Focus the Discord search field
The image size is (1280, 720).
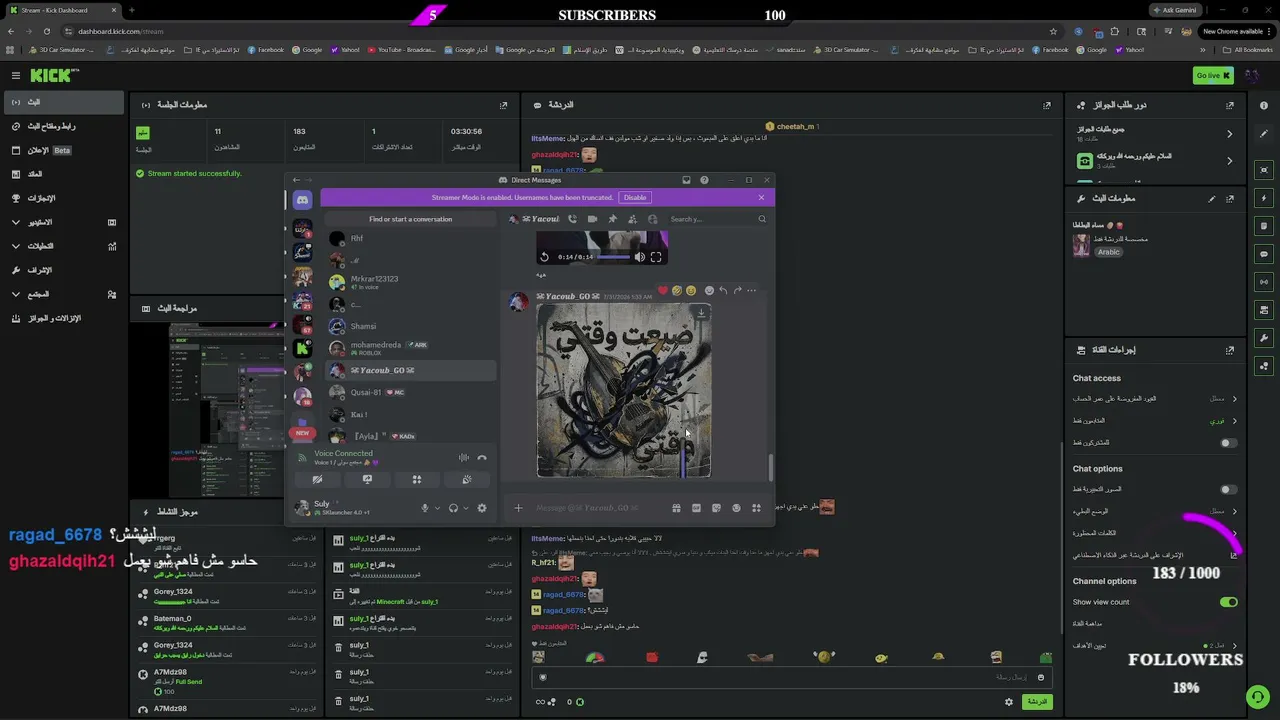click(717, 219)
